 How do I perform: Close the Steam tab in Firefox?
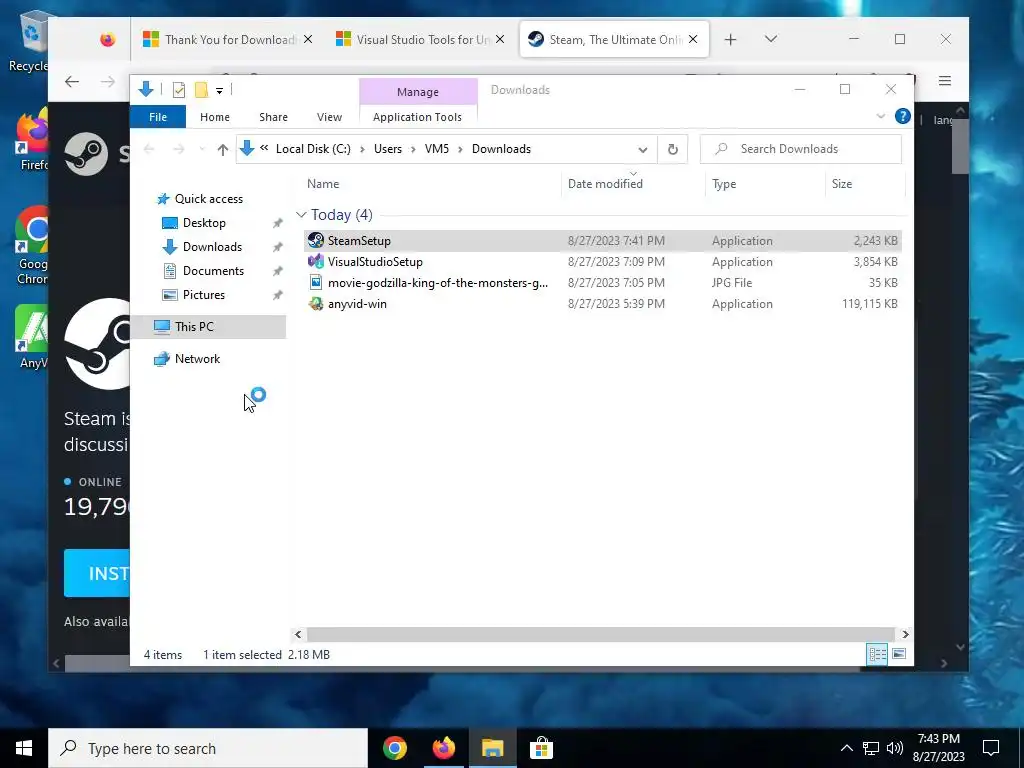tap(693, 39)
